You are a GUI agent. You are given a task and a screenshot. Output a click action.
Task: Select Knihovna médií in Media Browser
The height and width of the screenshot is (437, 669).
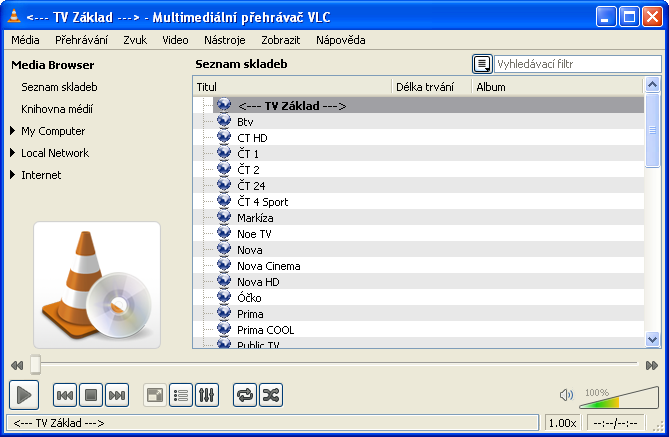[57, 109]
